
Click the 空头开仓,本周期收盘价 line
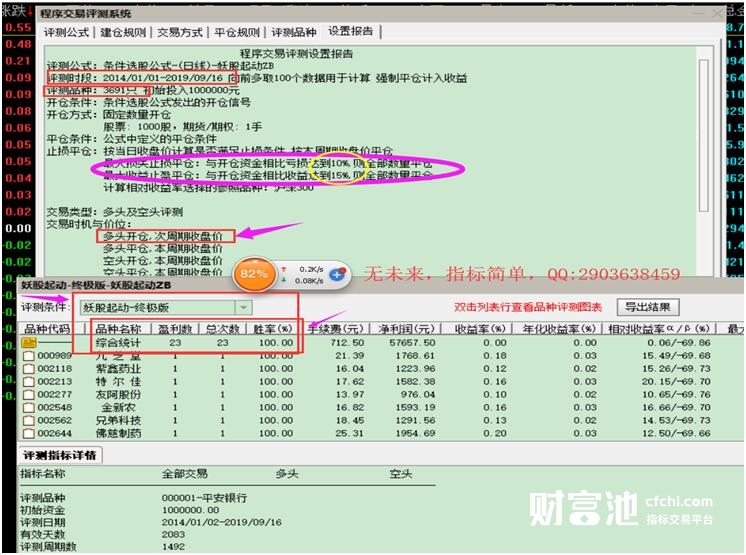(163, 261)
